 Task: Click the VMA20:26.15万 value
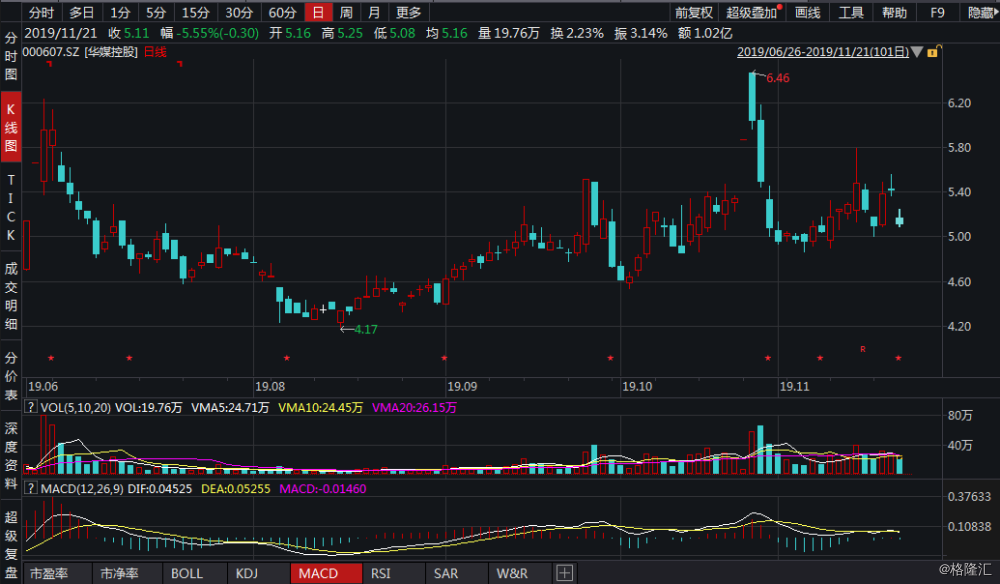coord(414,407)
